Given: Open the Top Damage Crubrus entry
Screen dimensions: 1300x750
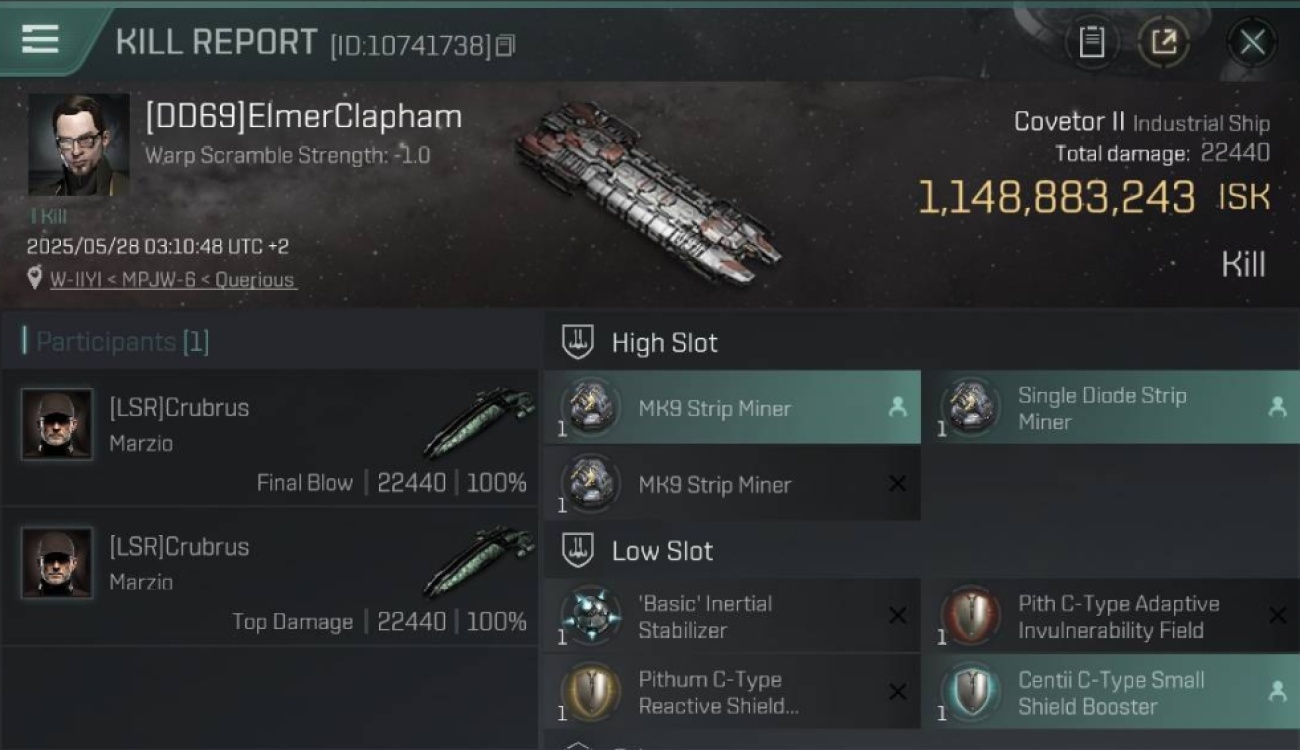Looking at the screenshot, I should click(270, 578).
